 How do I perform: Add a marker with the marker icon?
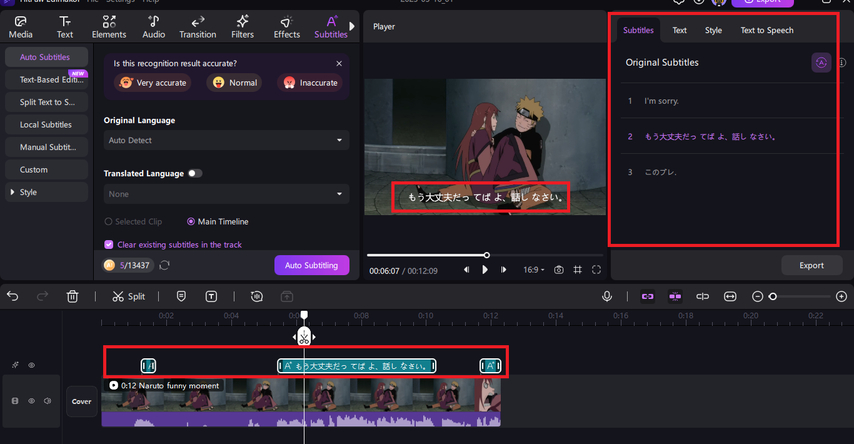181,296
